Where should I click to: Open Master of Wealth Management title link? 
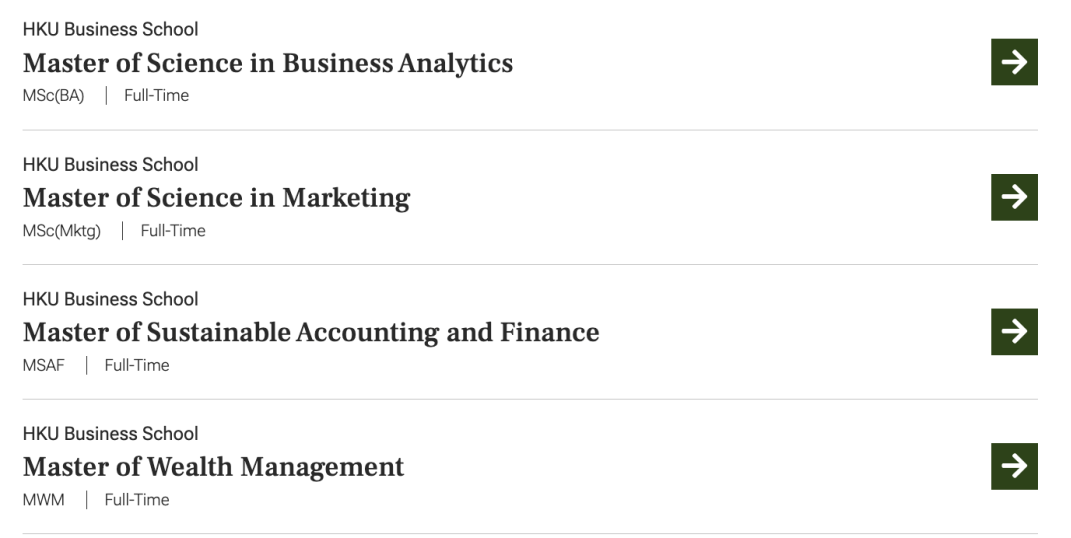213,466
